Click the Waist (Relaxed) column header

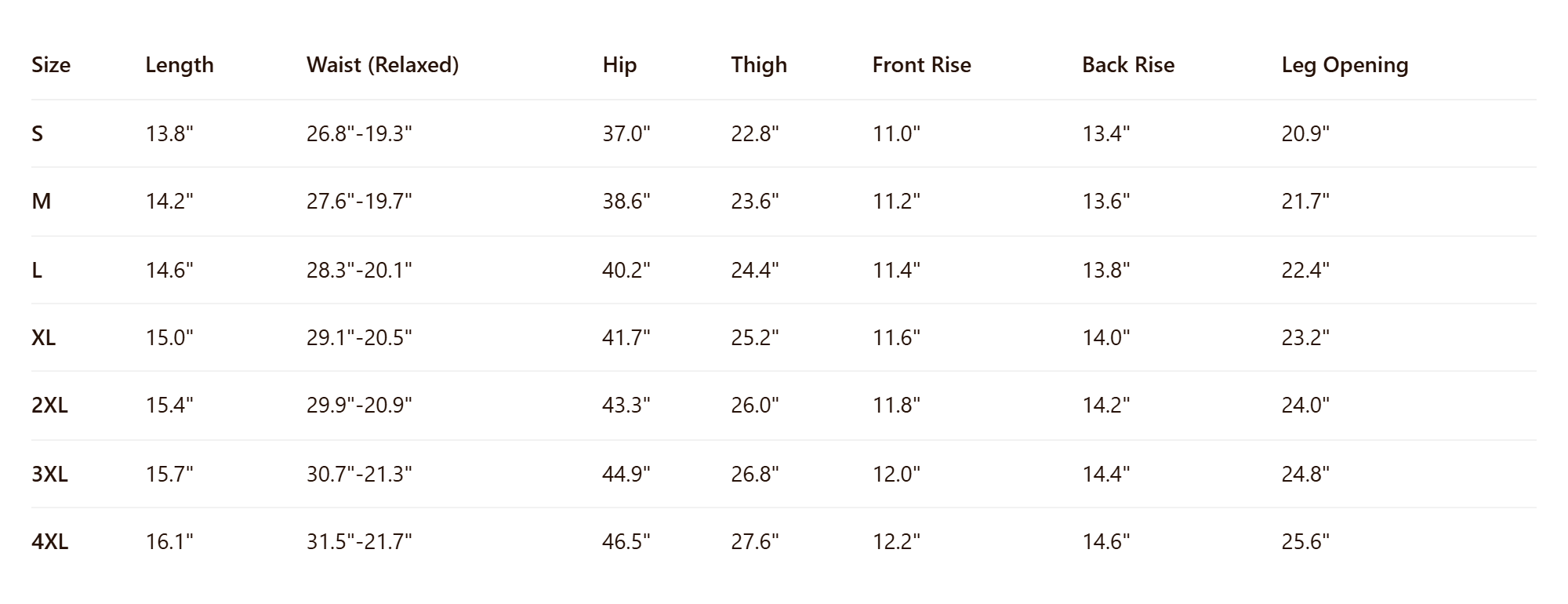pos(383,65)
